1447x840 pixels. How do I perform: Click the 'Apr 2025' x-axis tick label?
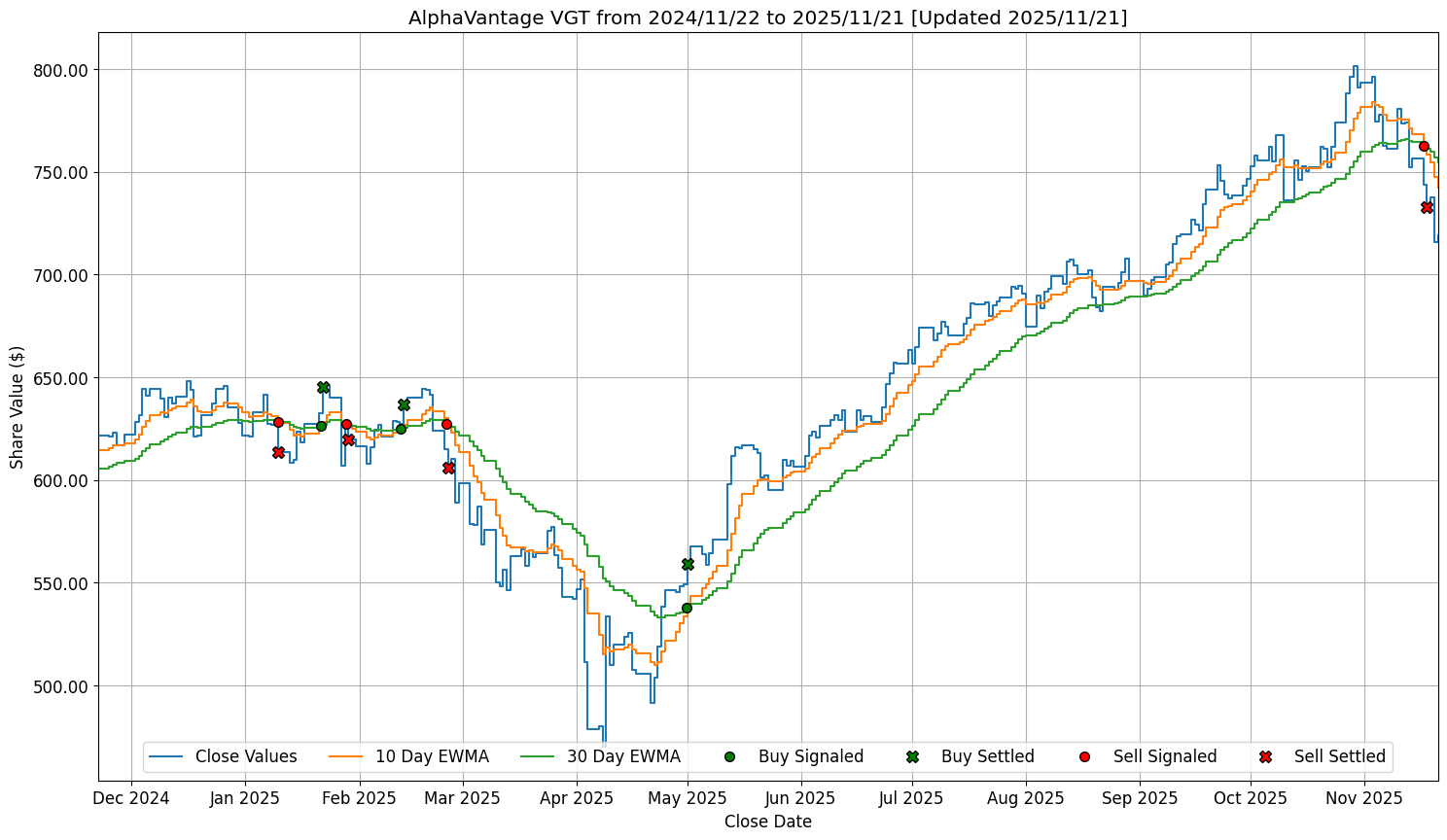point(577,798)
